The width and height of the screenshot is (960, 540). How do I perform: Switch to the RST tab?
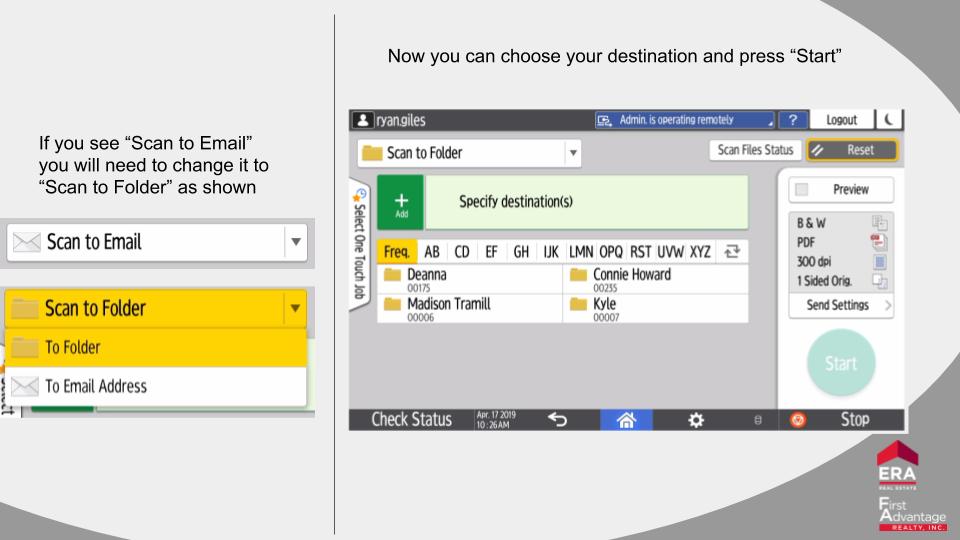[640, 252]
